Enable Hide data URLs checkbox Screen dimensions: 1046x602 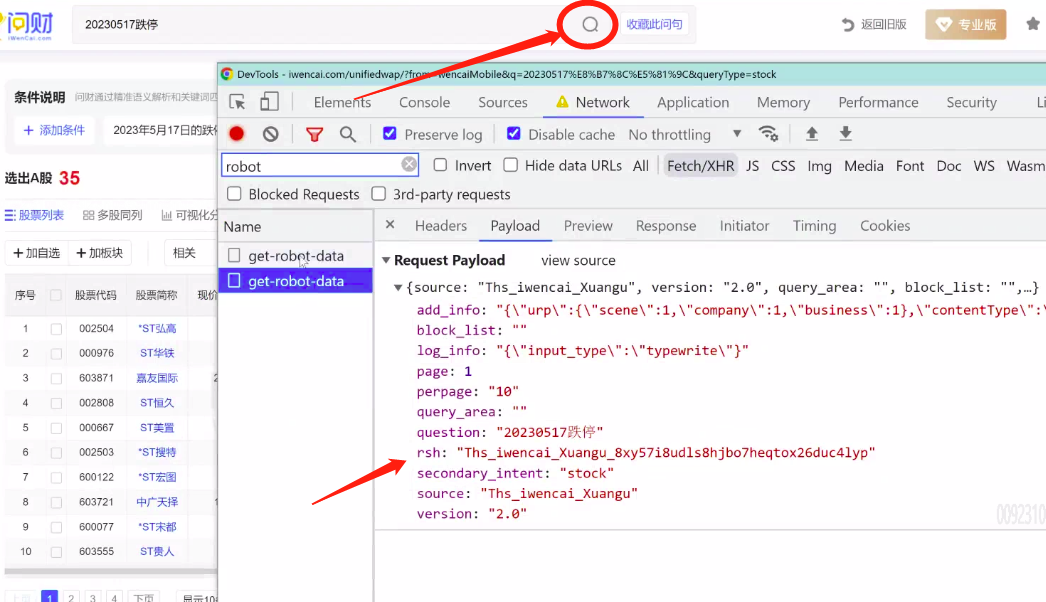[510, 165]
